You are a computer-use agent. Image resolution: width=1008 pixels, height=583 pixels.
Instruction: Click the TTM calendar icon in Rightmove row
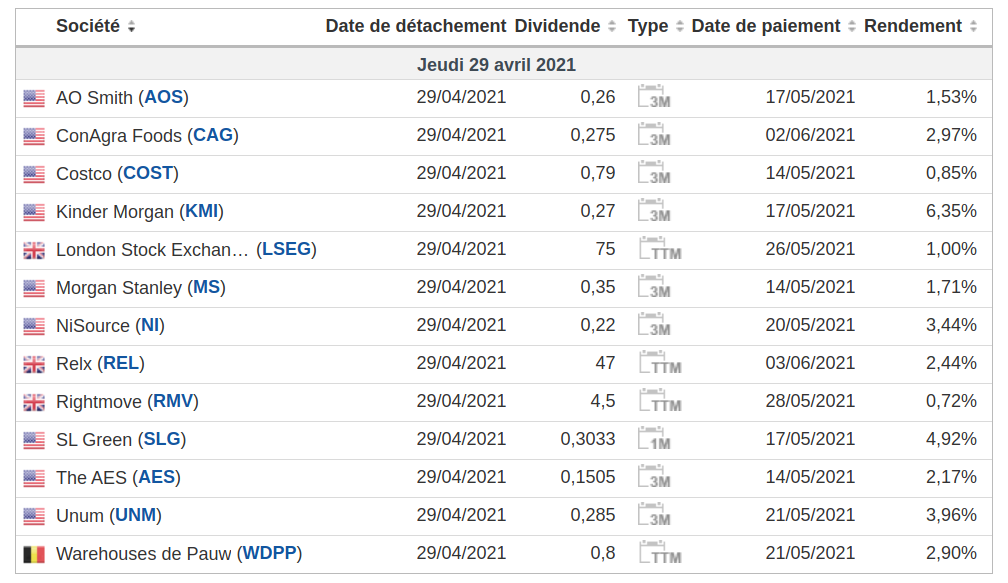pos(660,400)
